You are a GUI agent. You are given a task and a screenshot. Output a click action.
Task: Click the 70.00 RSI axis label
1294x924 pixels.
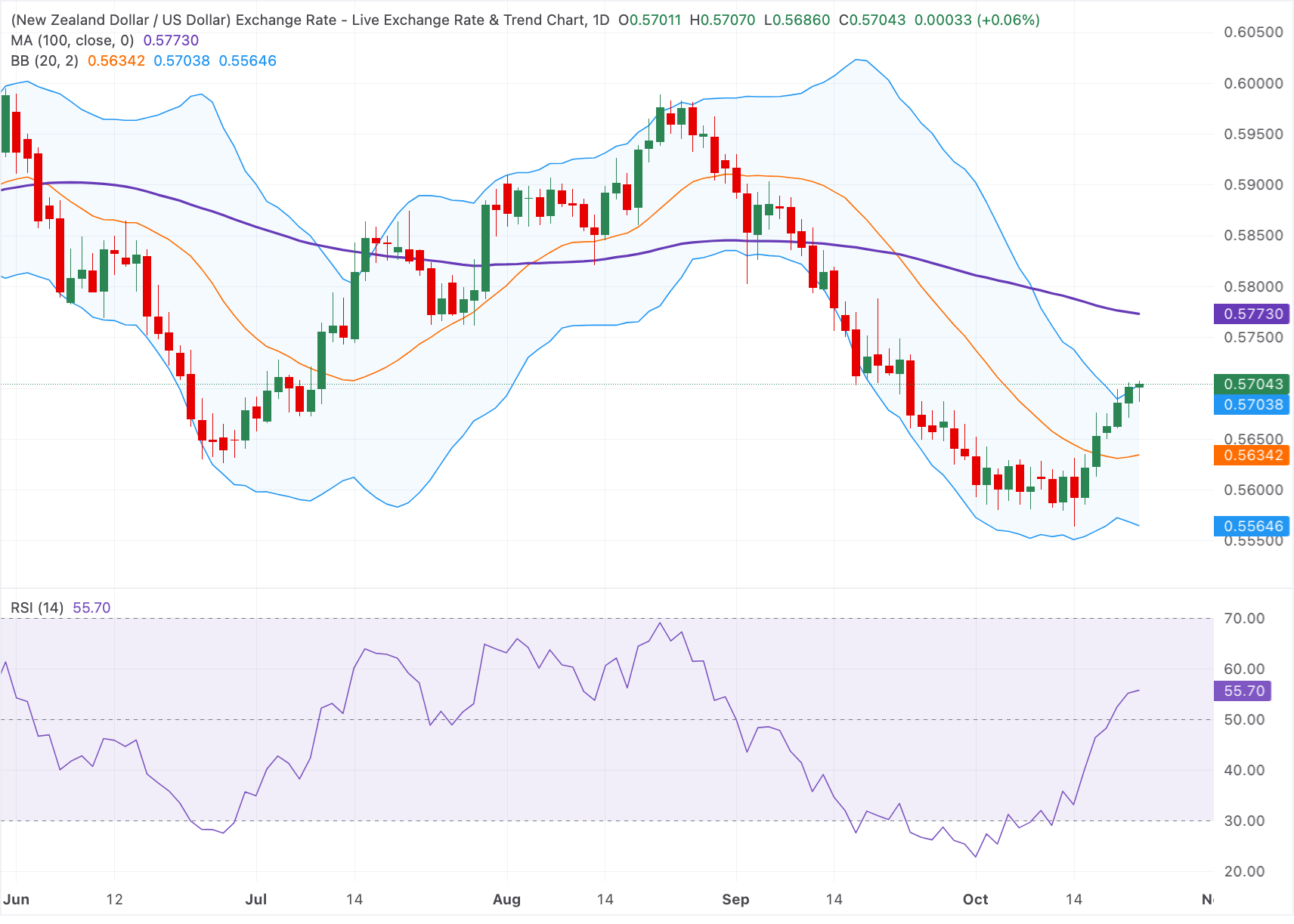coord(1244,618)
